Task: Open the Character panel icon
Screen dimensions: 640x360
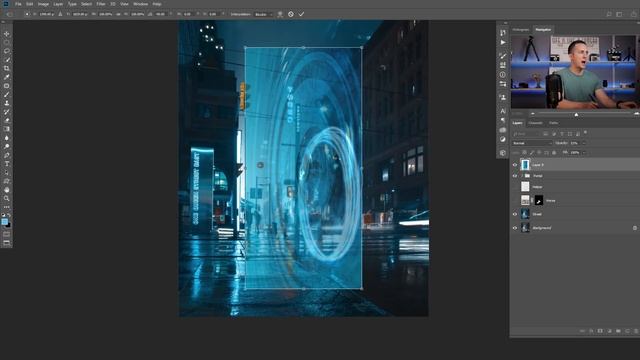Action: pos(503,111)
